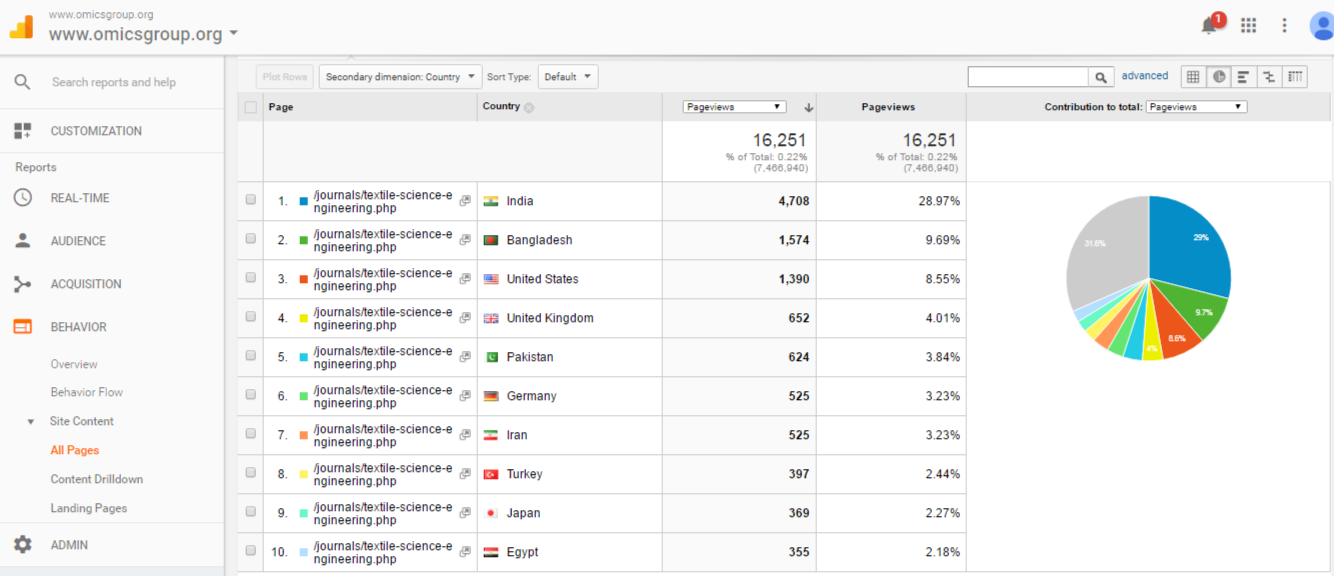This screenshot has width=1334, height=576.
Task: Click the sort descending arrow
Action: (808, 107)
